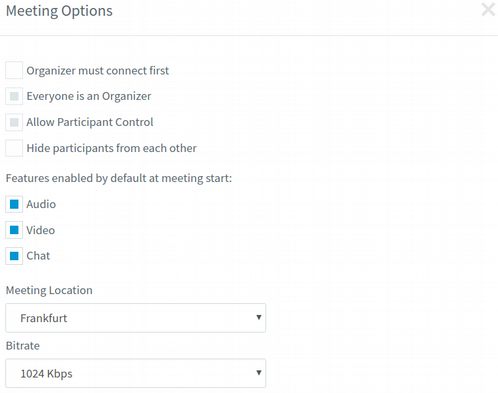This screenshot has width=498, height=393.
Task: Close the Meeting Options dialog
Action: tap(488, 9)
